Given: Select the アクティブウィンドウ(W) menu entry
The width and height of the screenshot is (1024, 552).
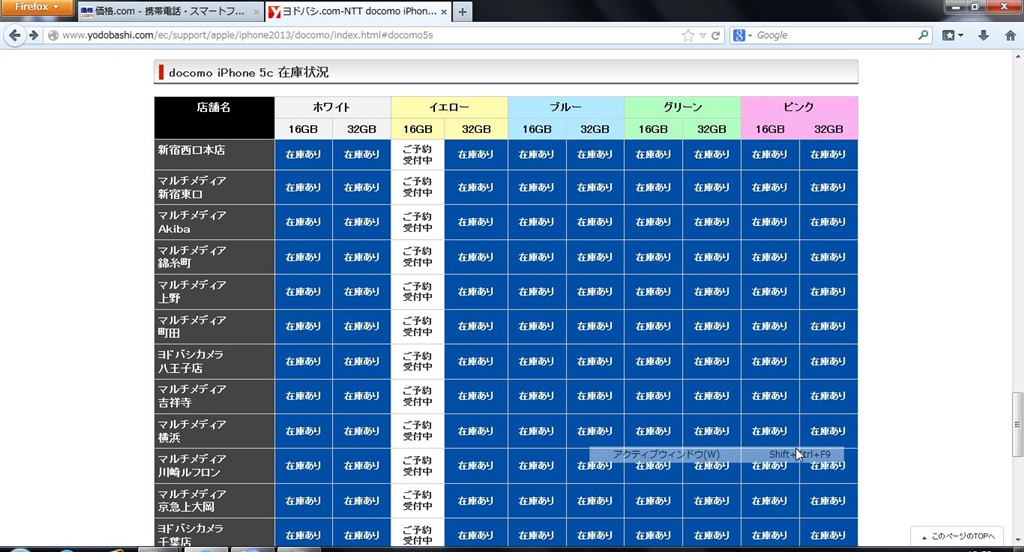Looking at the screenshot, I should (716, 455).
